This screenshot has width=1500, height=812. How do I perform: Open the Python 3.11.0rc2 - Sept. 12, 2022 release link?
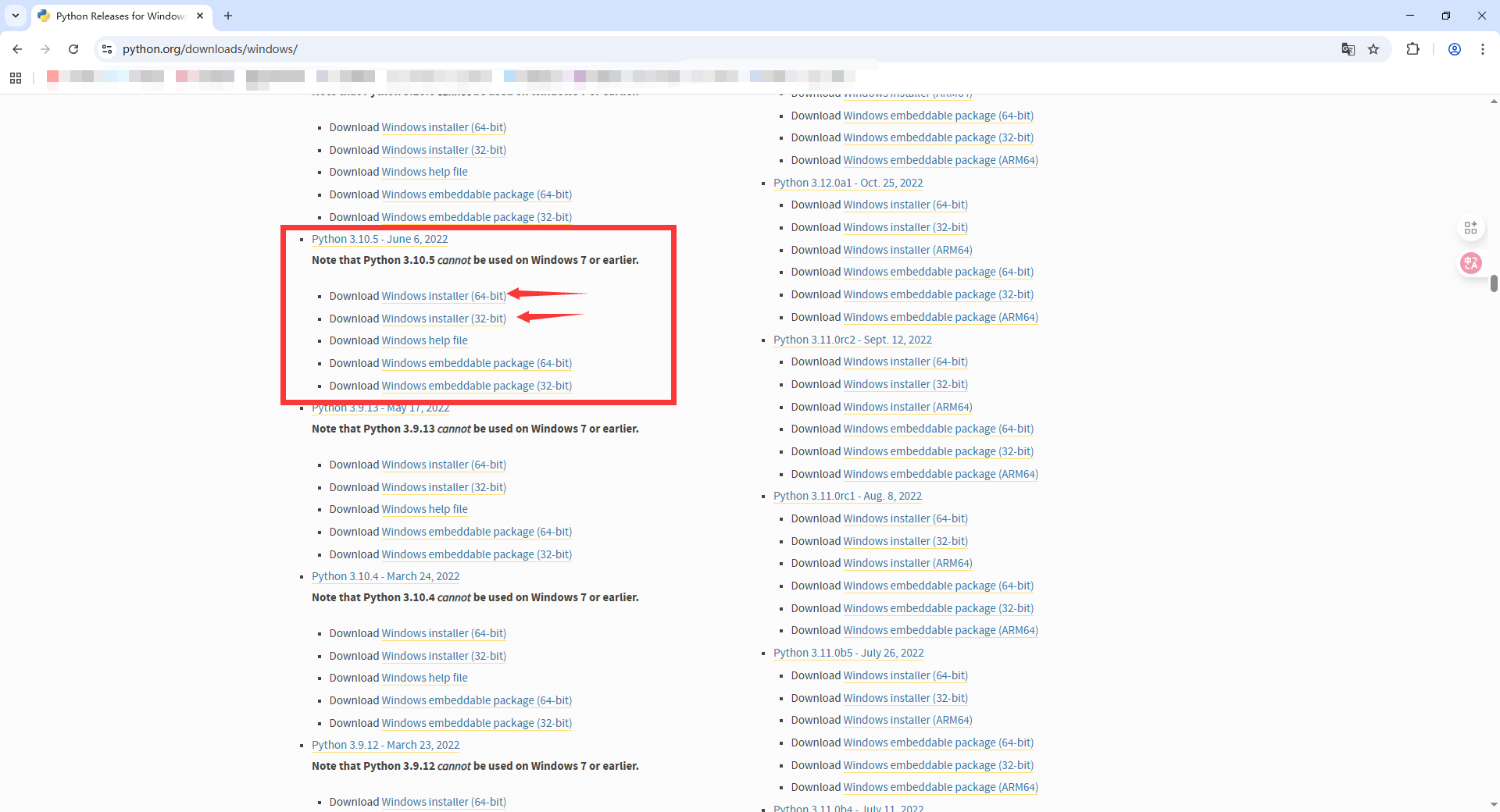pos(852,340)
